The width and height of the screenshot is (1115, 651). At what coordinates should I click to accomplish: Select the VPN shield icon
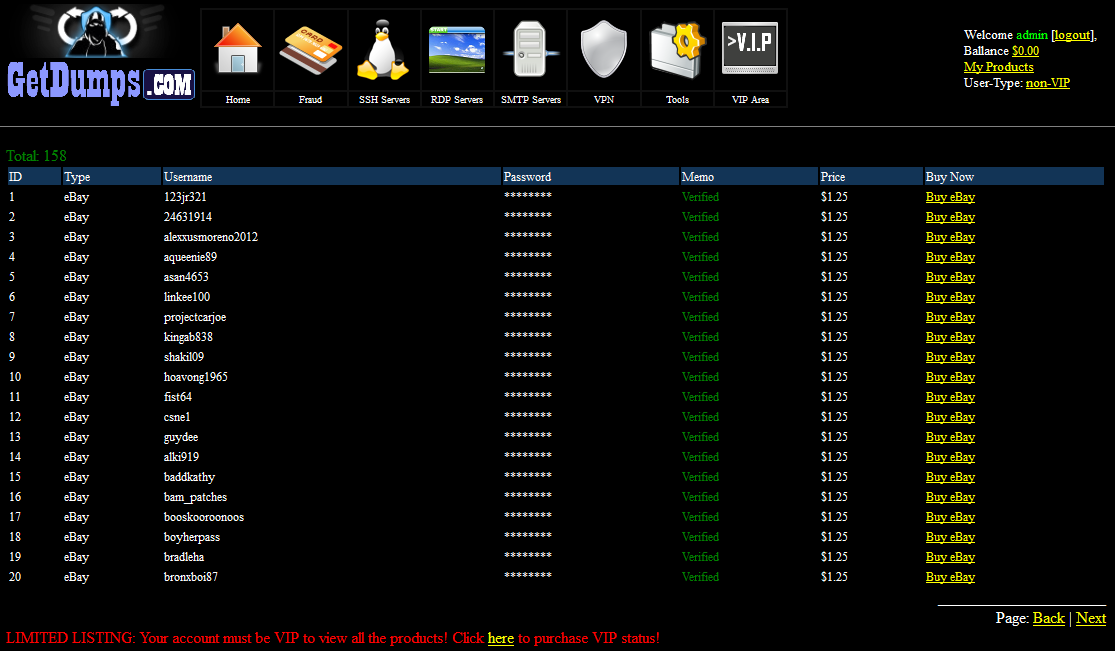tap(604, 49)
